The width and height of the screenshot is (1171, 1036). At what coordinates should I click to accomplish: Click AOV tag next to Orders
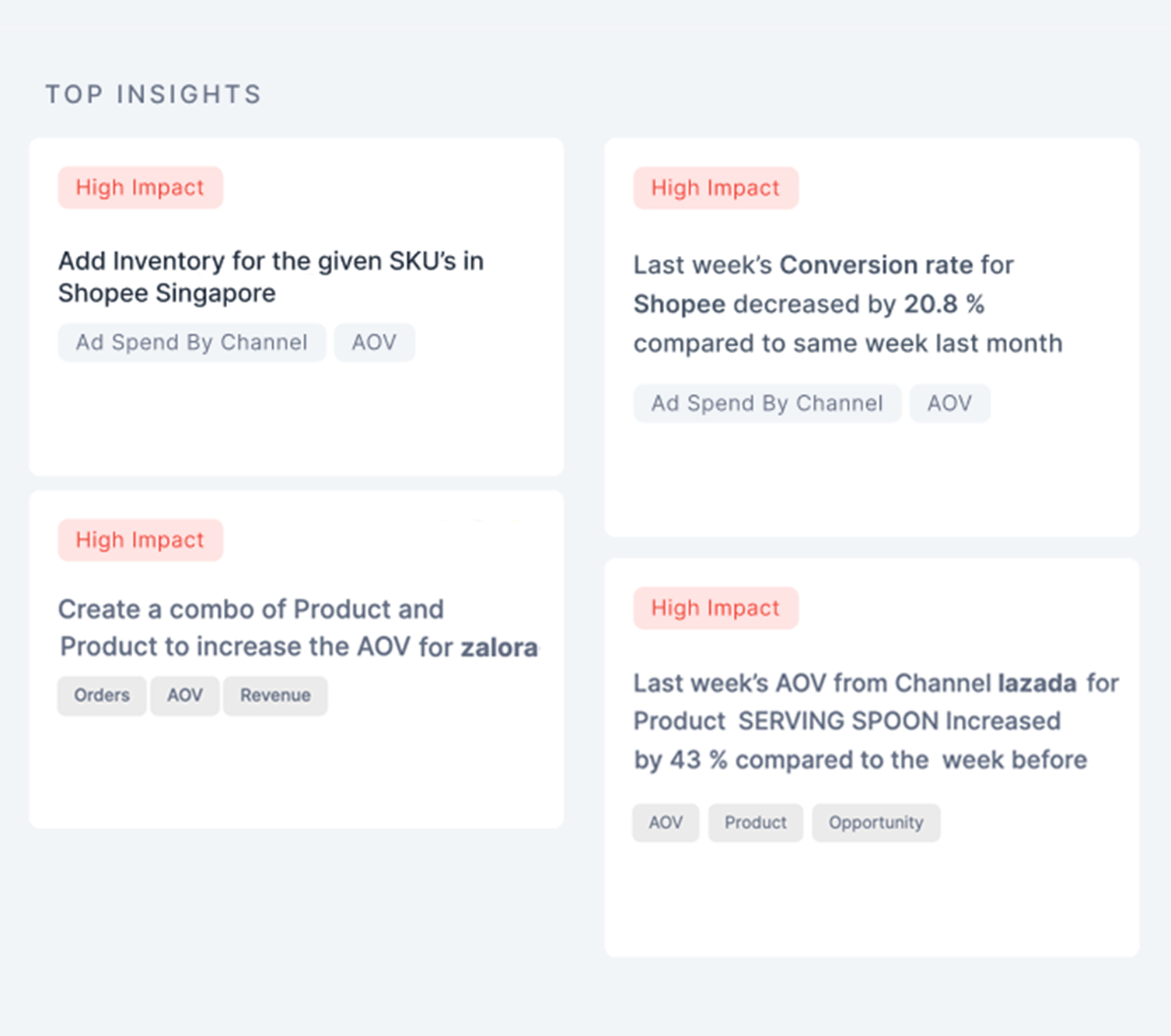[185, 695]
